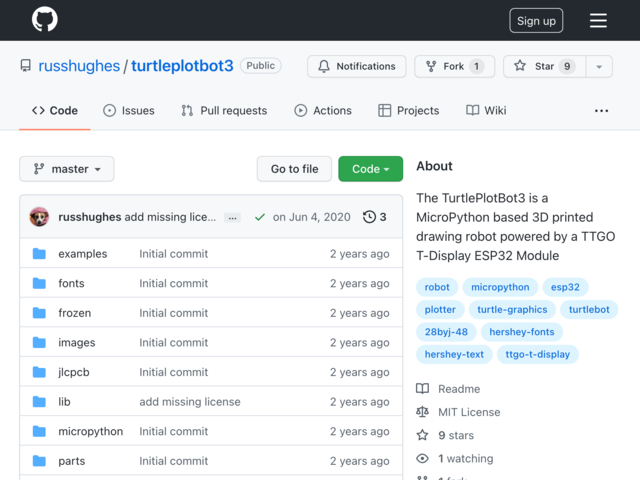Click russhughes avatar thumbnail in commit row
Image resolution: width=640 pixels, height=480 pixels.
point(39,217)
